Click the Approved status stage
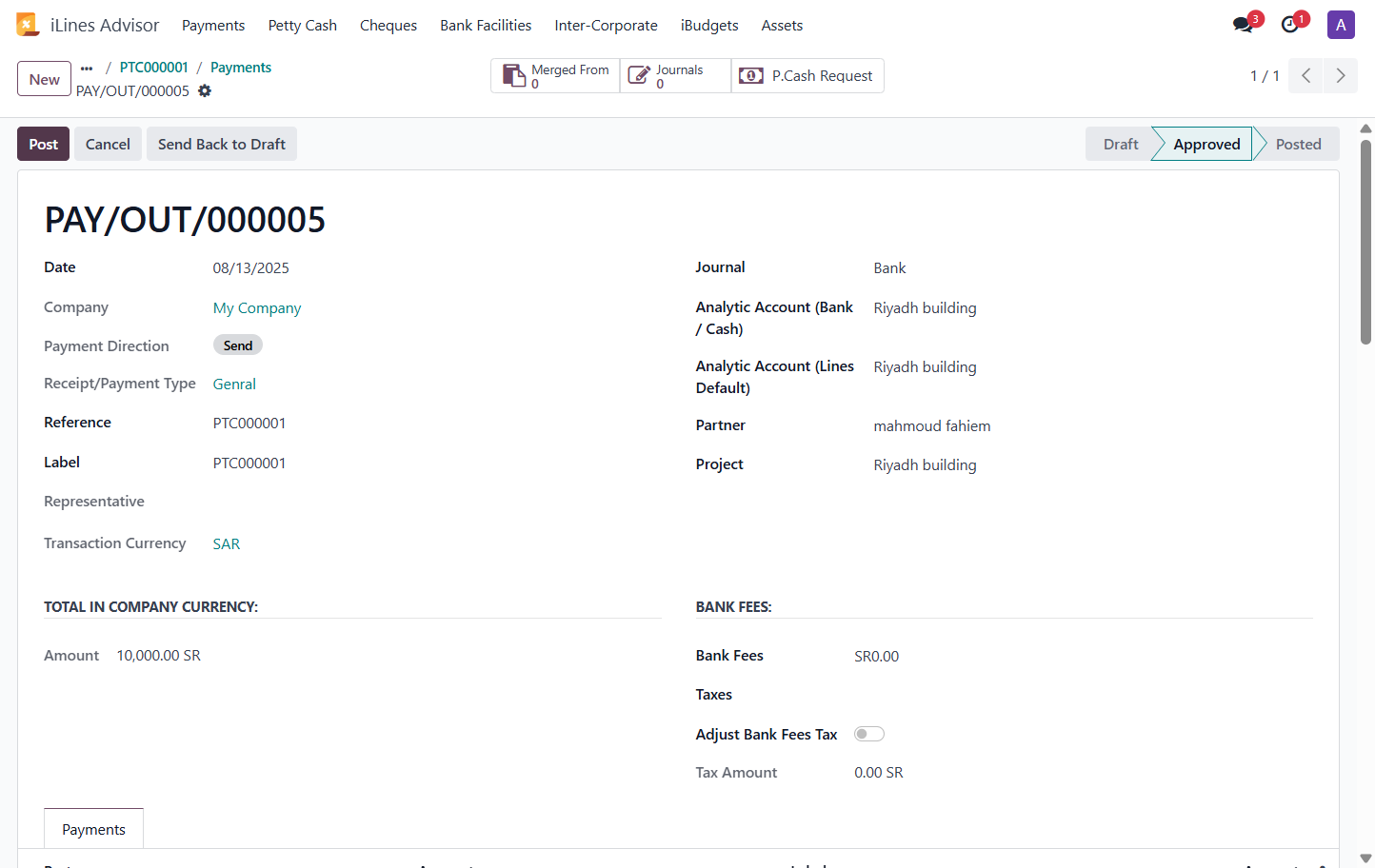This screenshot has height=868, width=1375. tap(1206, 144)
